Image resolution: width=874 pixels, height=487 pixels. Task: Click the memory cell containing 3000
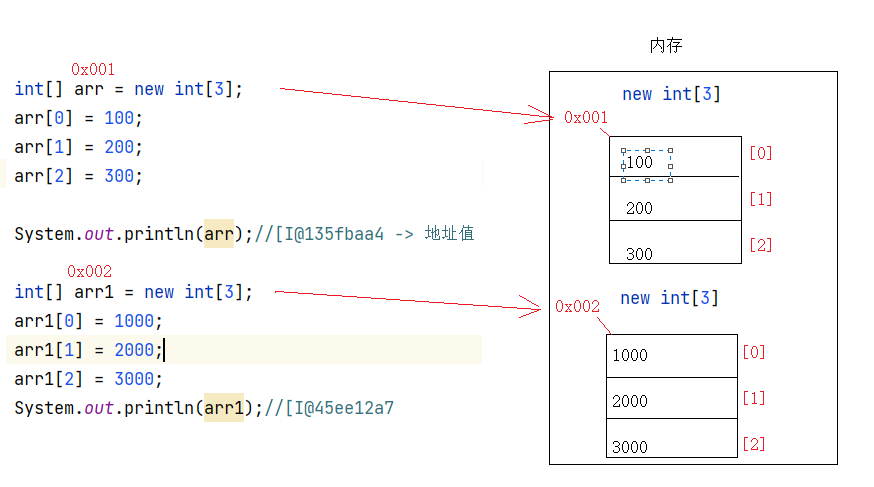click(x=671, y=439)
